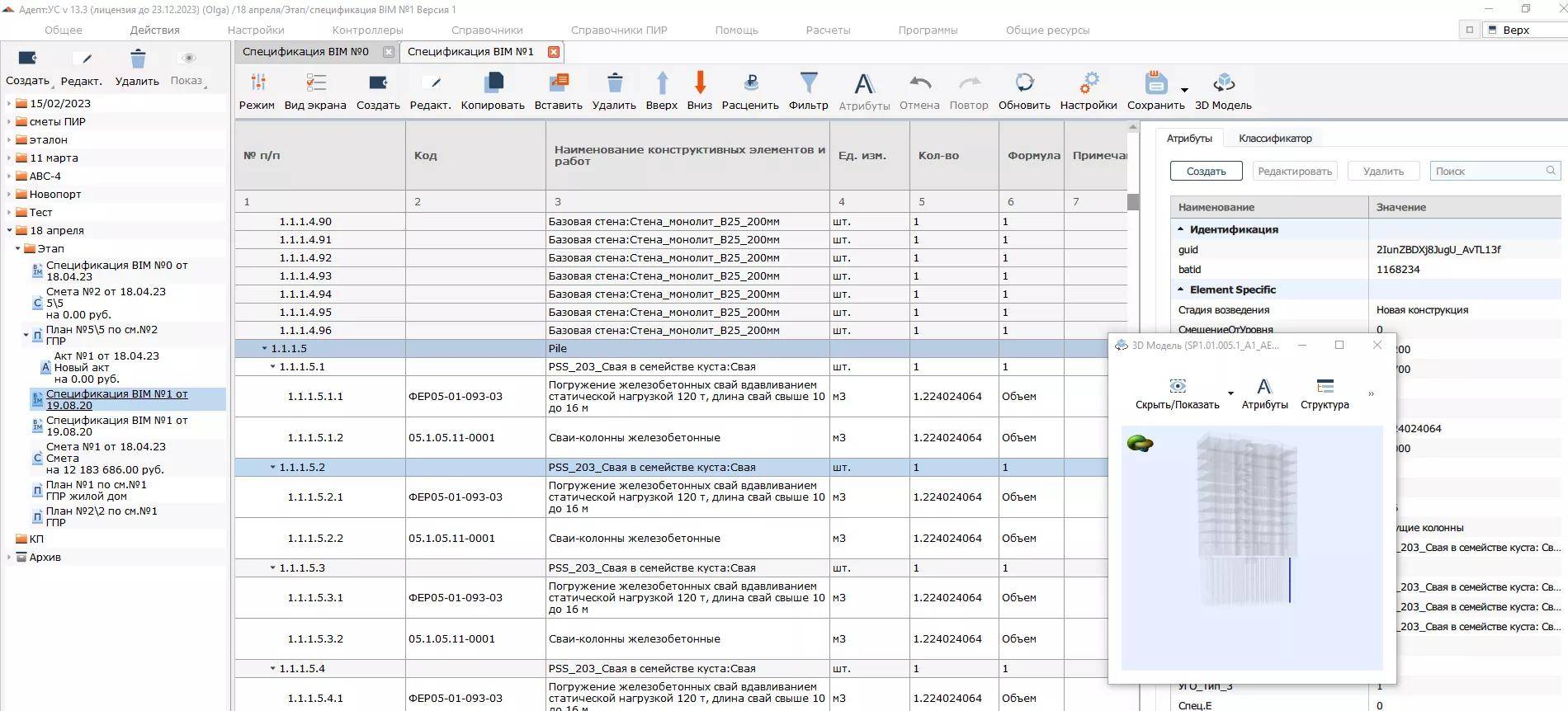
Task: Toggle Скрыть/Показать in 3D model window
Action: [x=1177, y=388]
